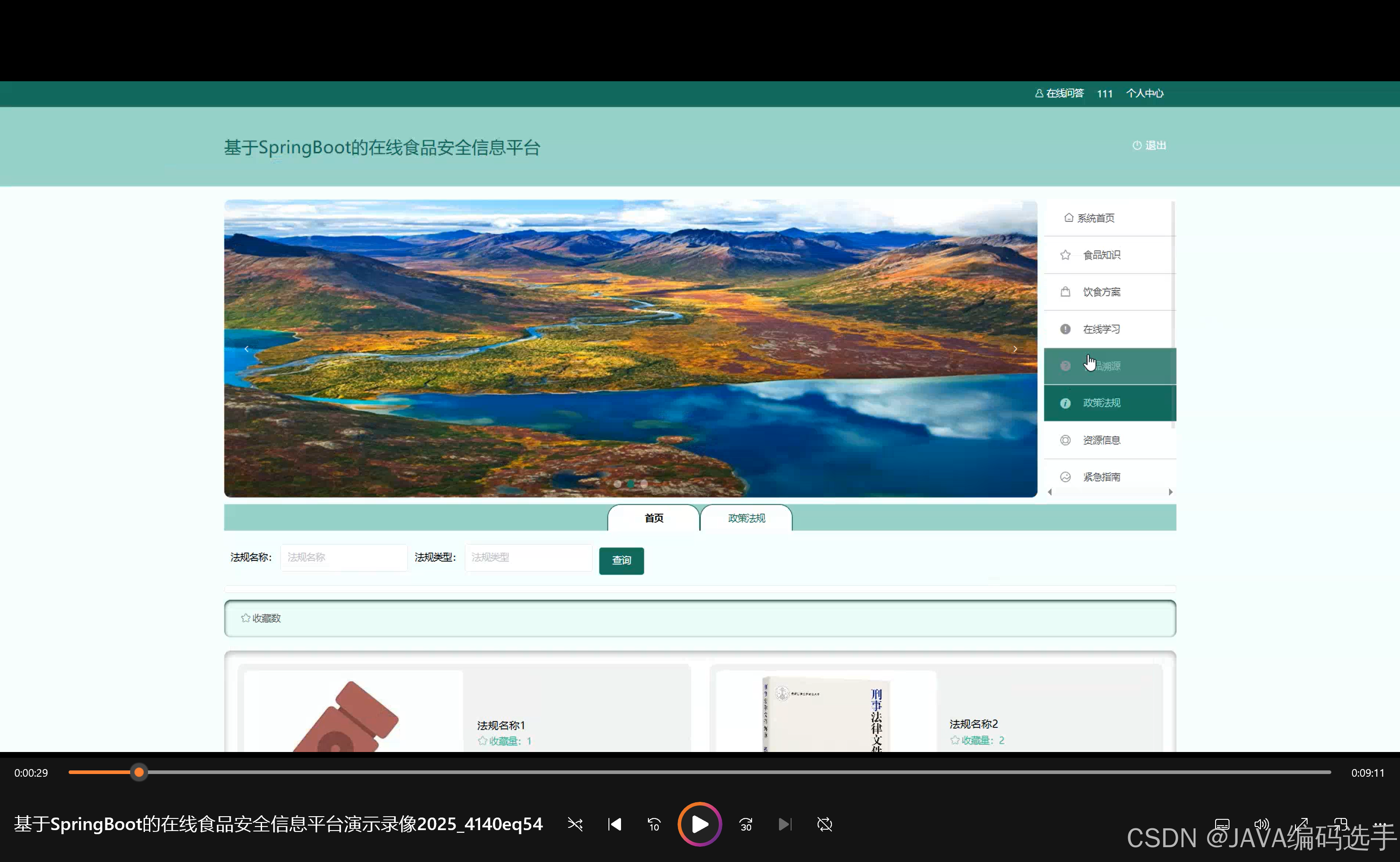The image size is (1400, 862).
Task: Show next carousel banner image
Action: coord(1015,349)
